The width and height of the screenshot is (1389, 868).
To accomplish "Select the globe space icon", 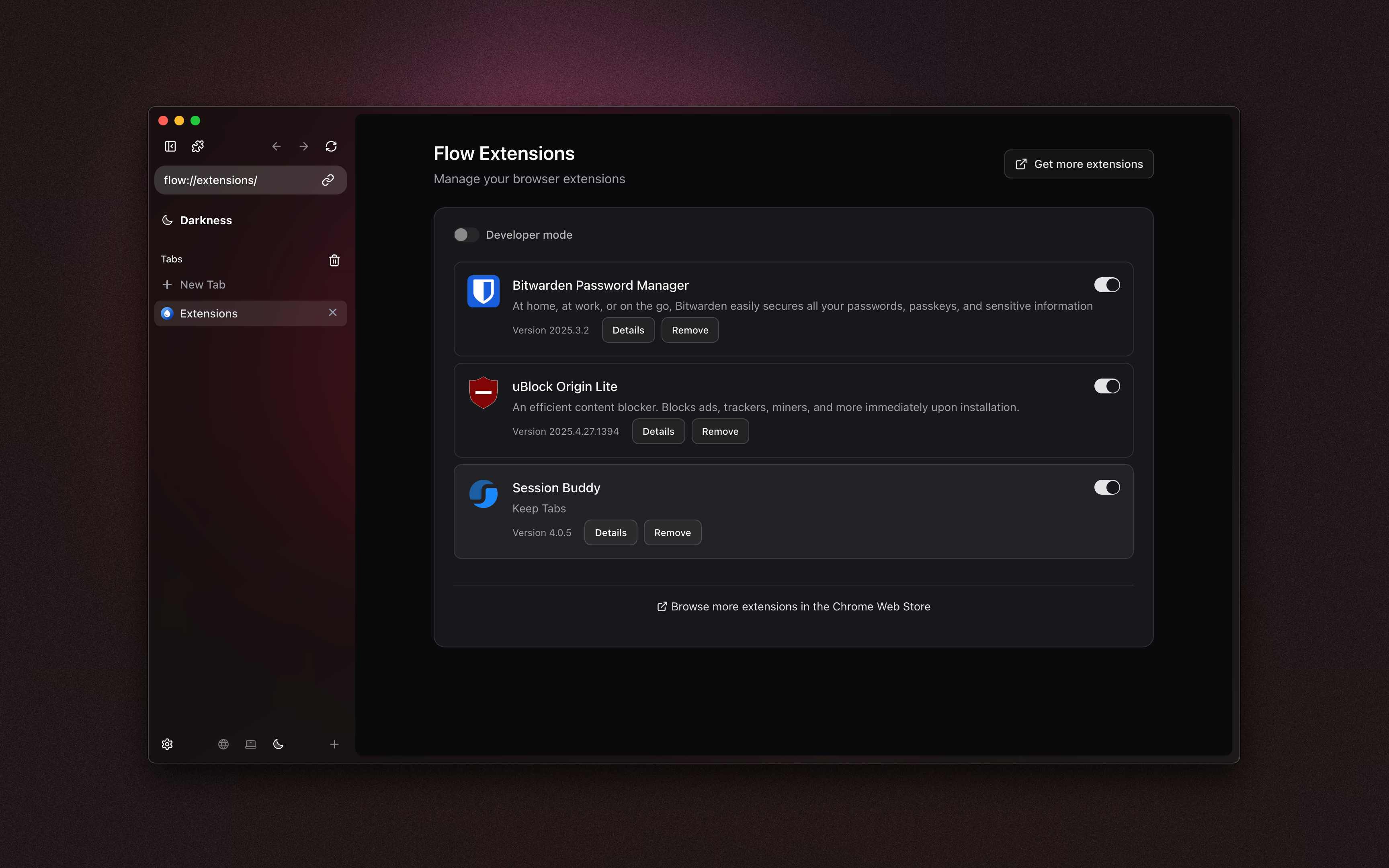I will click(223, 744).
